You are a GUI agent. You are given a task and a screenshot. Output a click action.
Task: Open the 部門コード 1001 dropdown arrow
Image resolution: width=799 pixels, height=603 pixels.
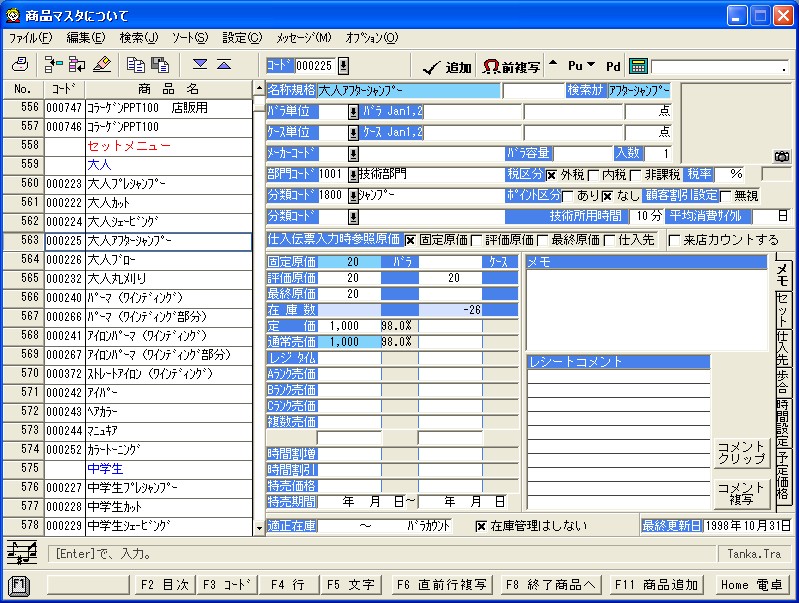pos(353,175)
